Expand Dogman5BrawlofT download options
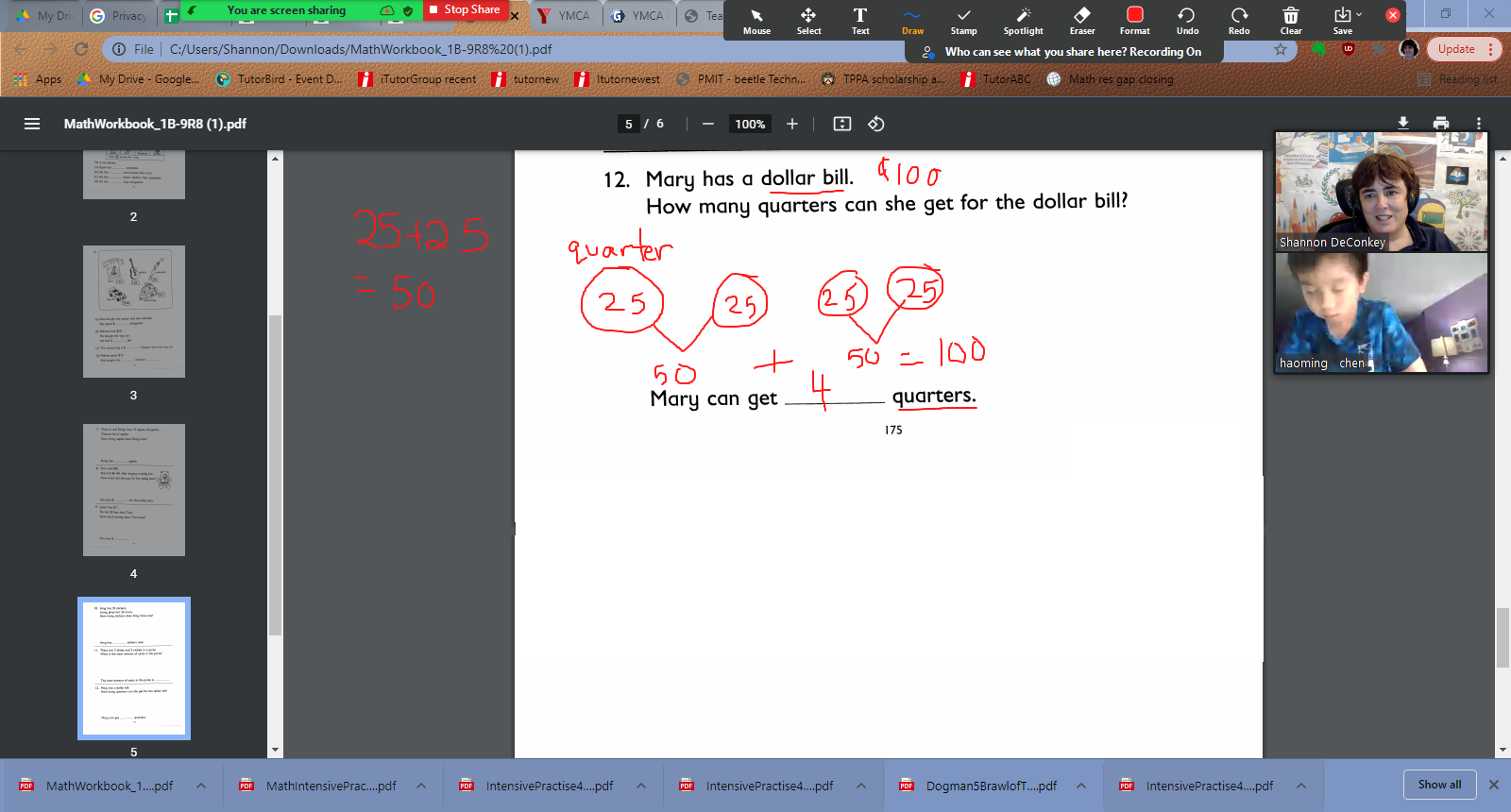This screenshot has height=812, width=1511. (1081, 786)
